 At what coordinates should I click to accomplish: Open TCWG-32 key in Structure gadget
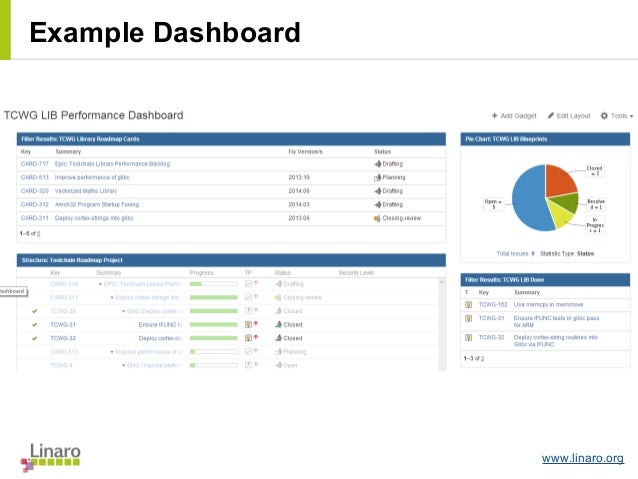click(63, 338)
